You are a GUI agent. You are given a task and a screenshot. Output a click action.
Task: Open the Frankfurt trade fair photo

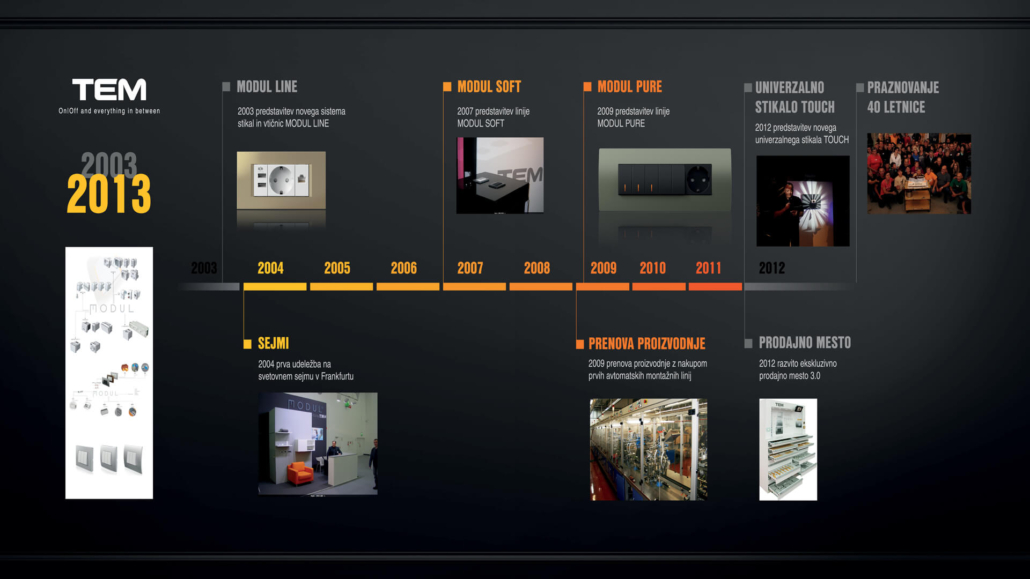(x=318, y=443)
